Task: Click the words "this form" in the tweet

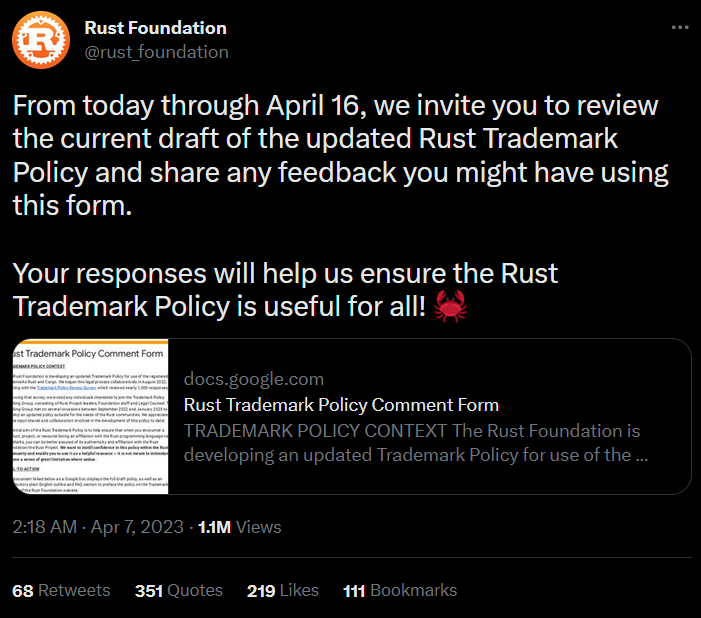Action: pos(70,206)
